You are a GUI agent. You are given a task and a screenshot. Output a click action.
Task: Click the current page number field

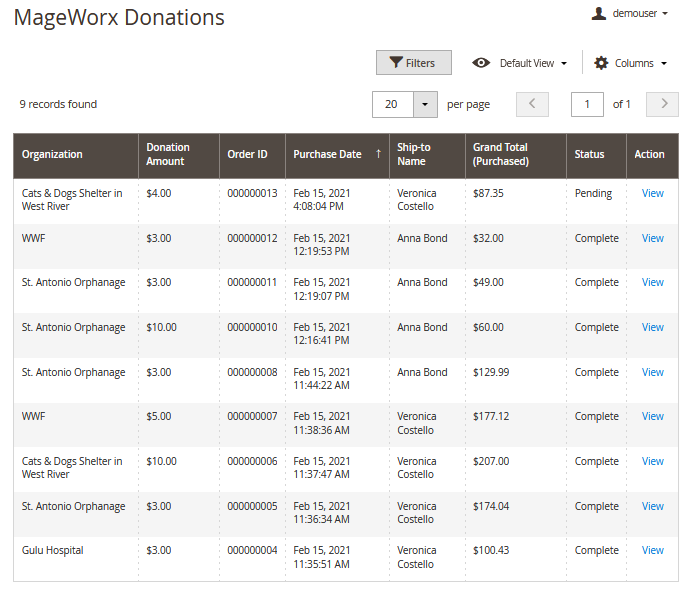click(587, 104)
